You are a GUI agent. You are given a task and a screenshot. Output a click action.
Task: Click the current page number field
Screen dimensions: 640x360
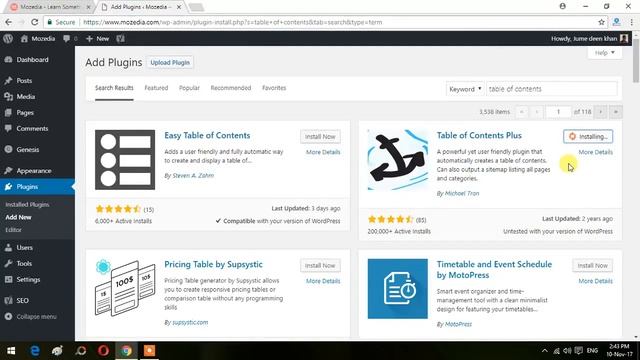coord(558,112)
